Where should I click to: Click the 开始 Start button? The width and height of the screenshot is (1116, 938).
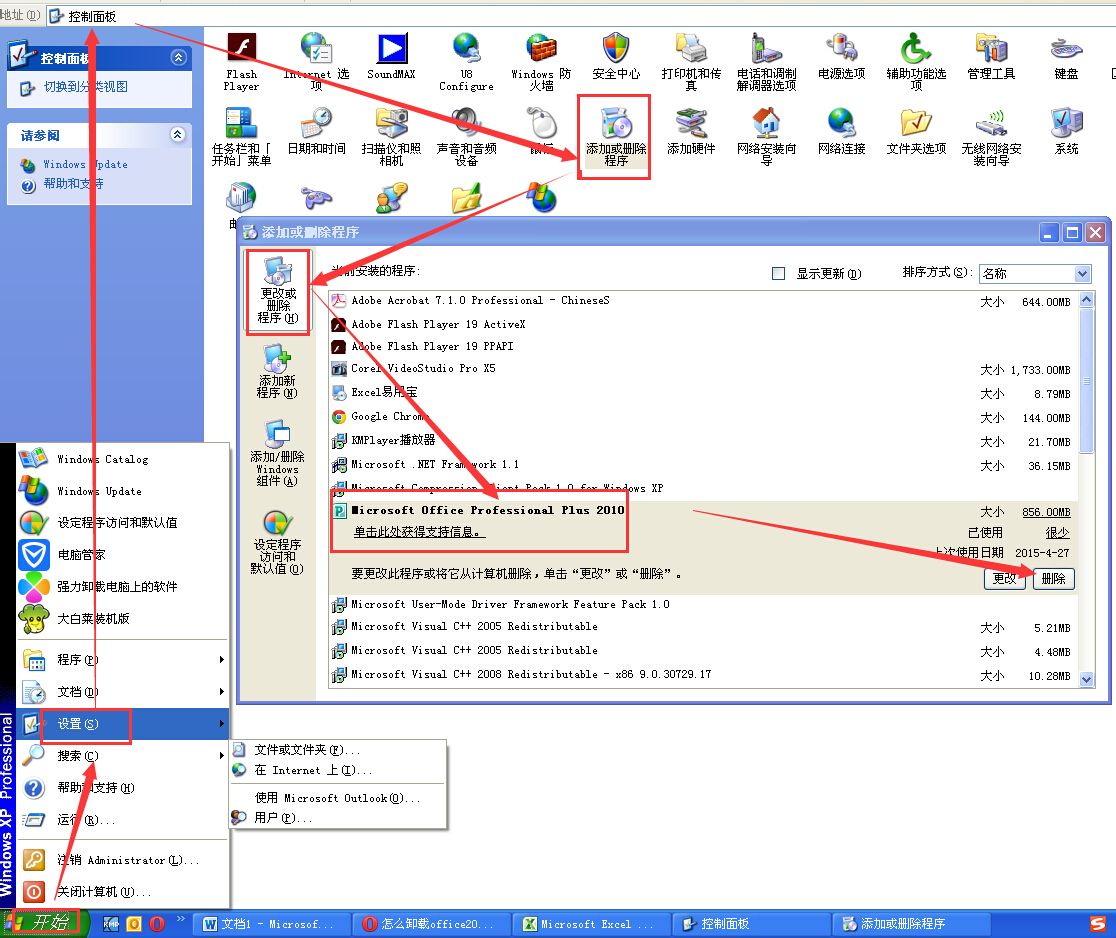coord(43,923)
